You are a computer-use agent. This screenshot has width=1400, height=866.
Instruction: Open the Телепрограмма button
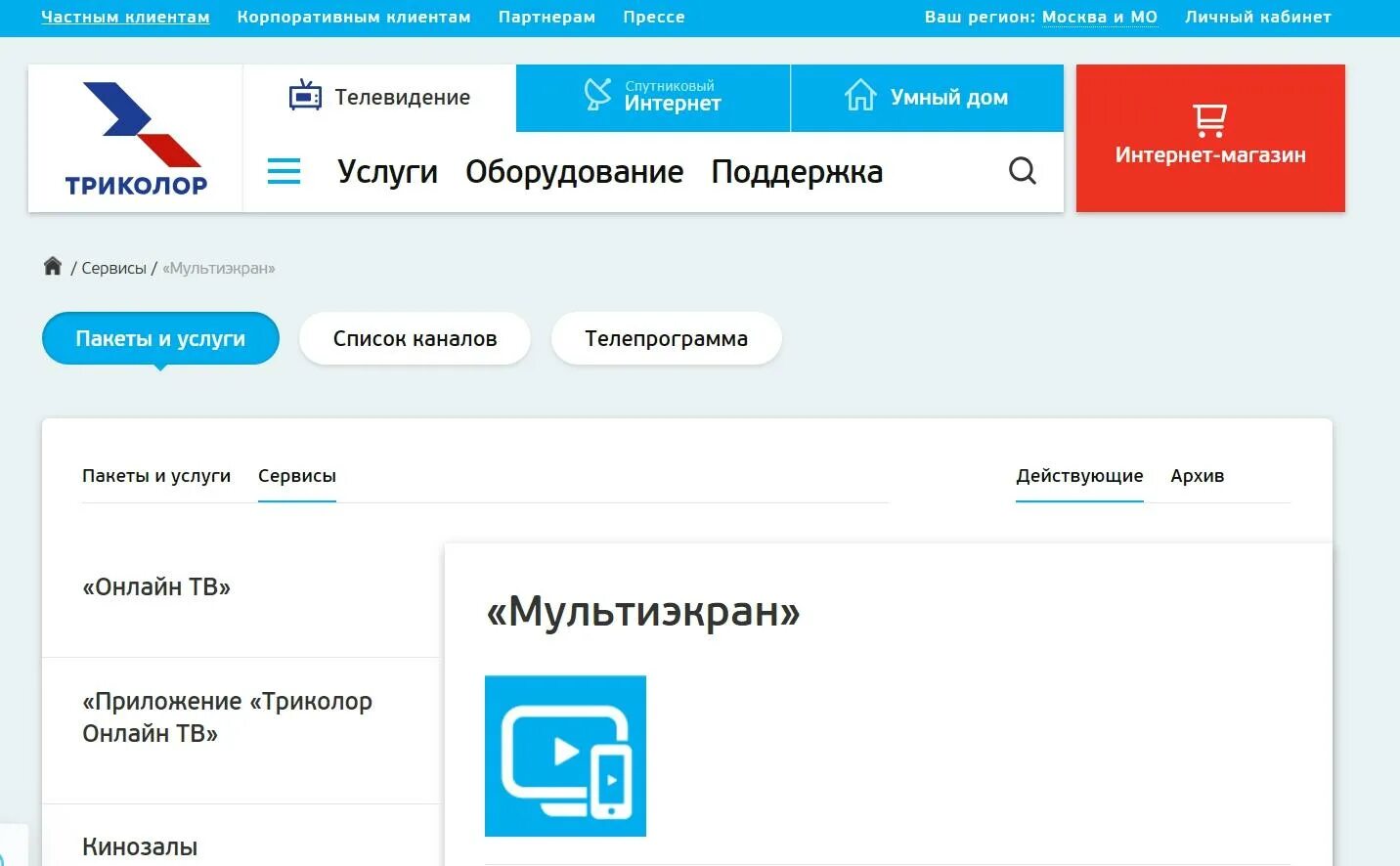pos(666,338)
